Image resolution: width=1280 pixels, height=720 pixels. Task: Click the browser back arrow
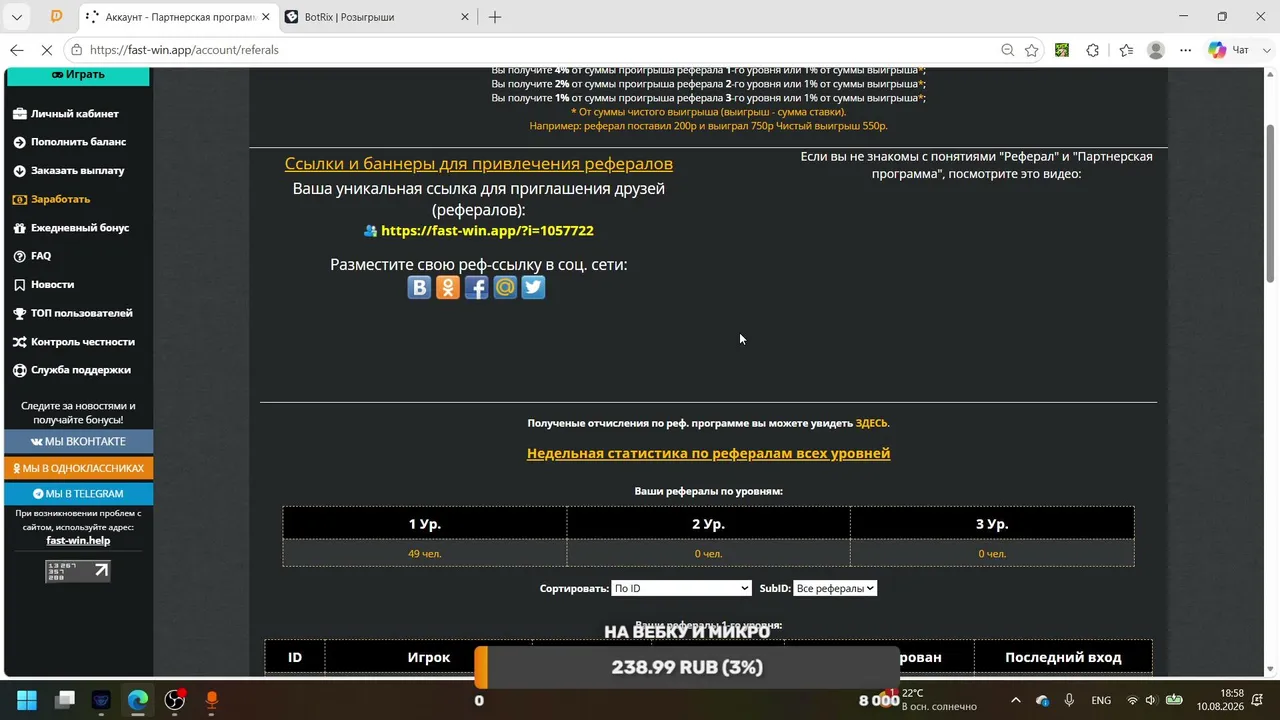[17, 50]
